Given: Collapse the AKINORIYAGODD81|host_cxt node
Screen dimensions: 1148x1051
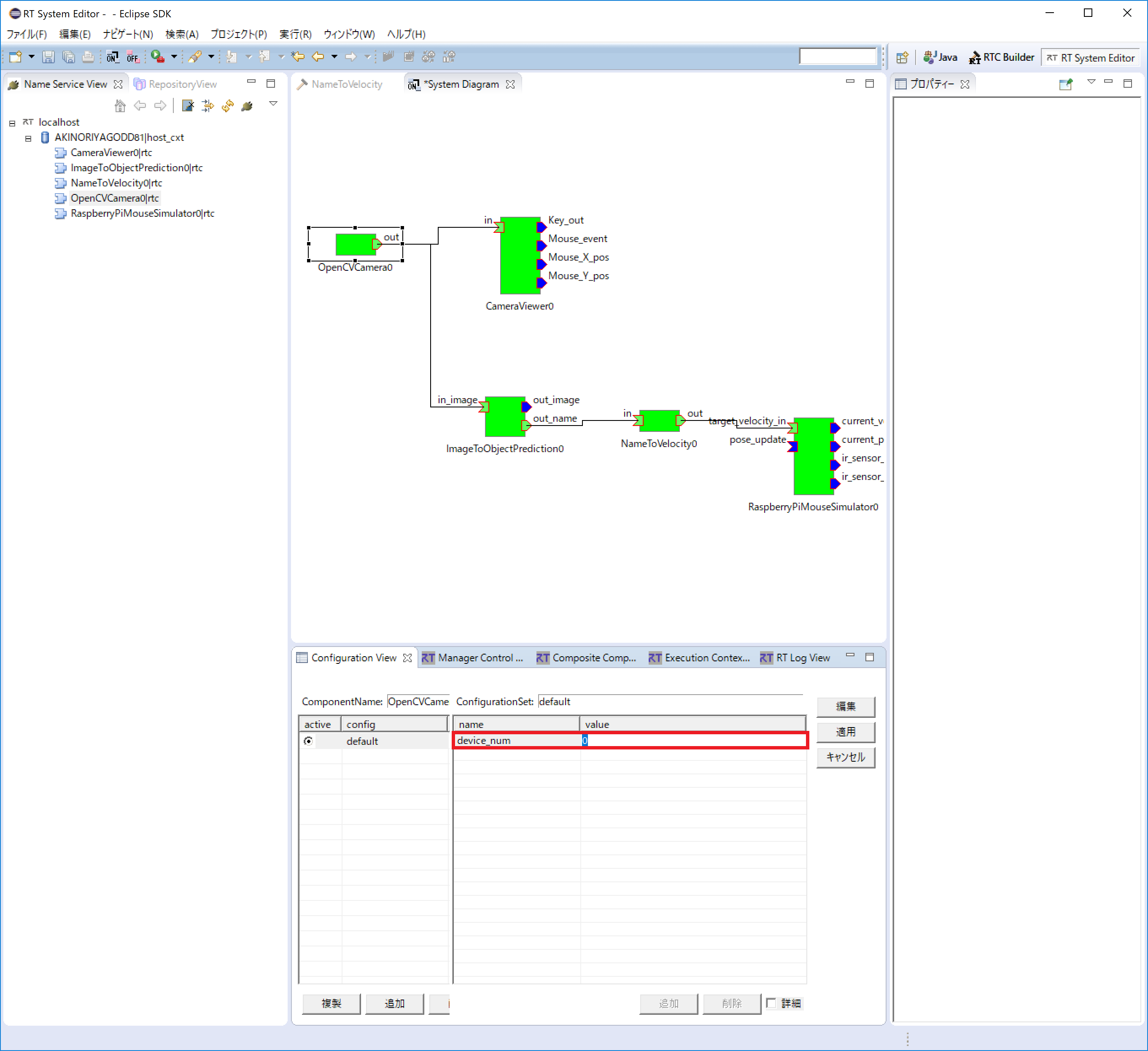Looking at the screenshot, I should pyautogui.click(x=28, y=138).
